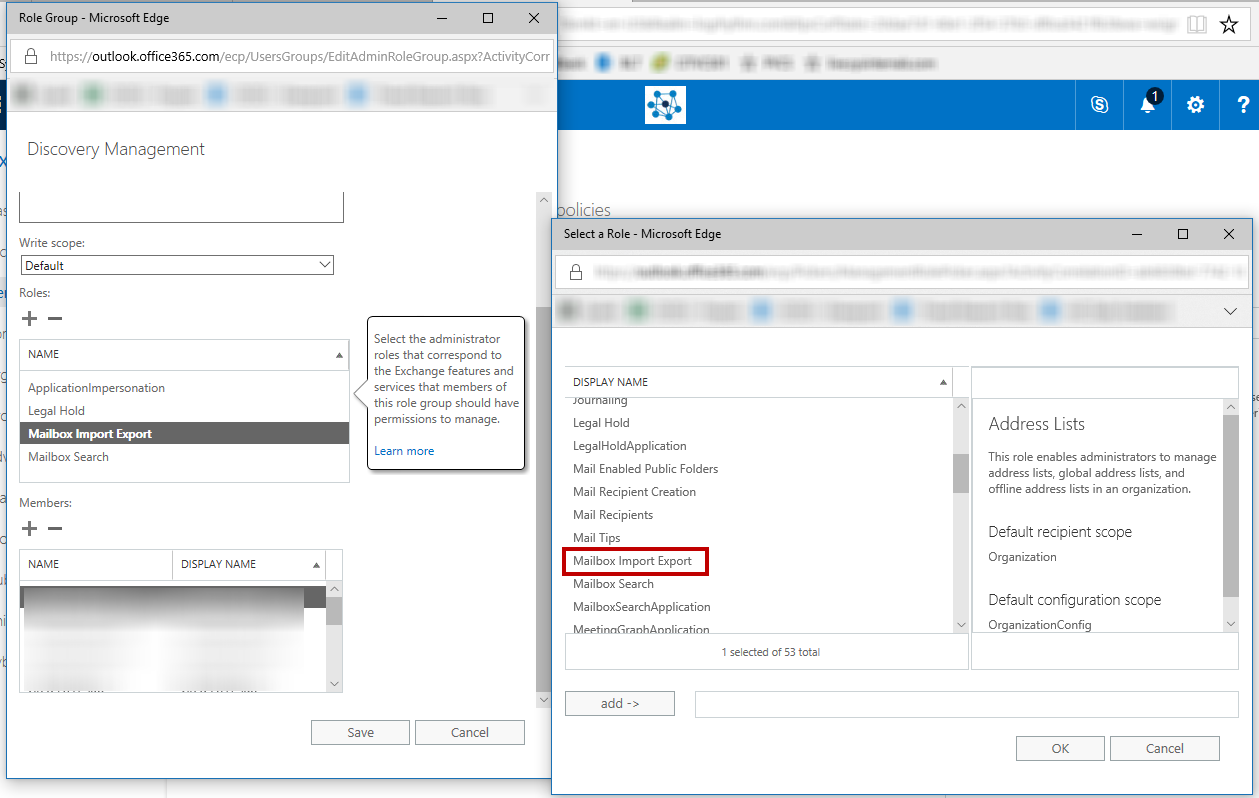Click the help question mark icon
The width and height of the screenshot is (1259, 798).
[1243, 105]
